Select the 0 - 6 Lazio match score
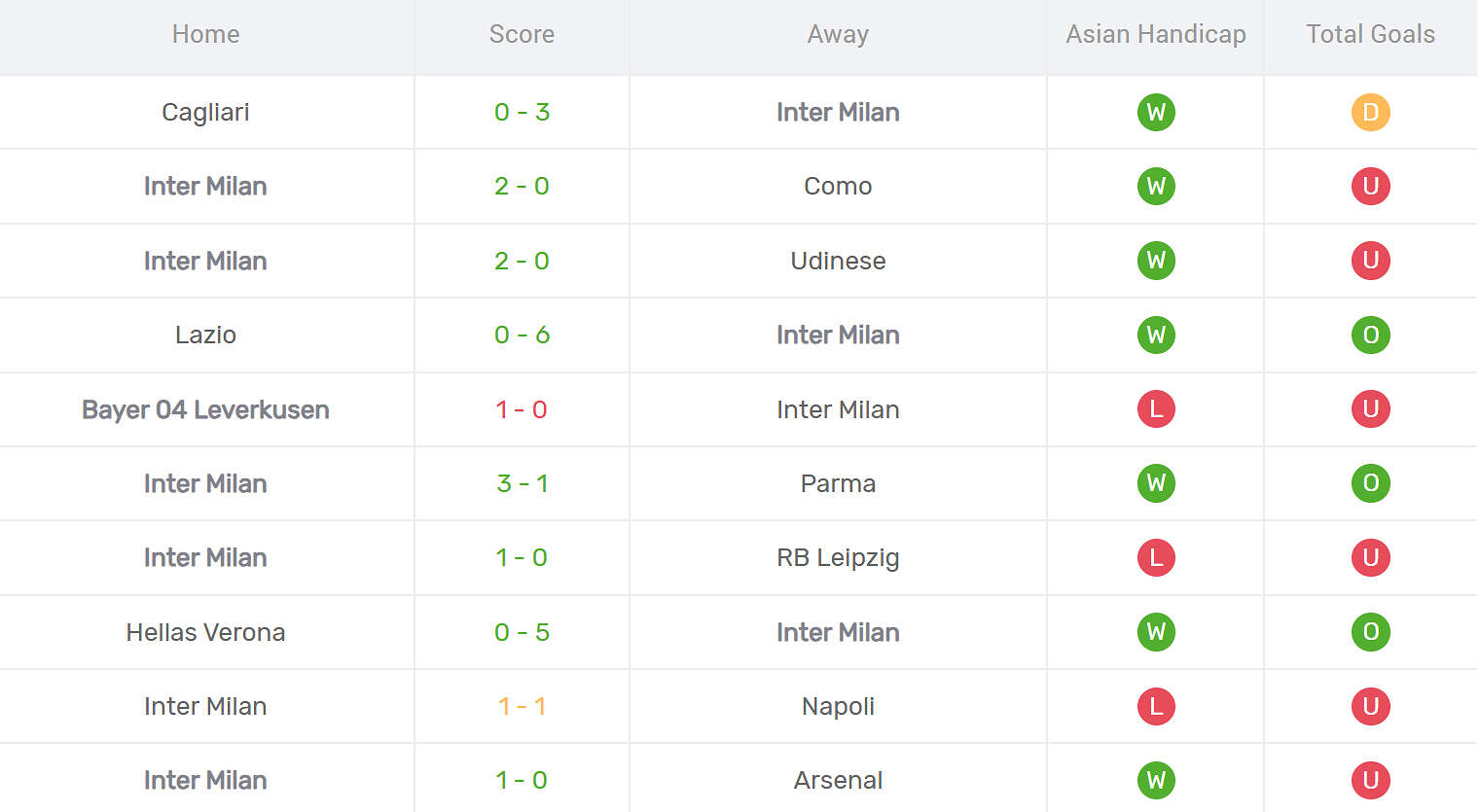 tap(522, 335)
